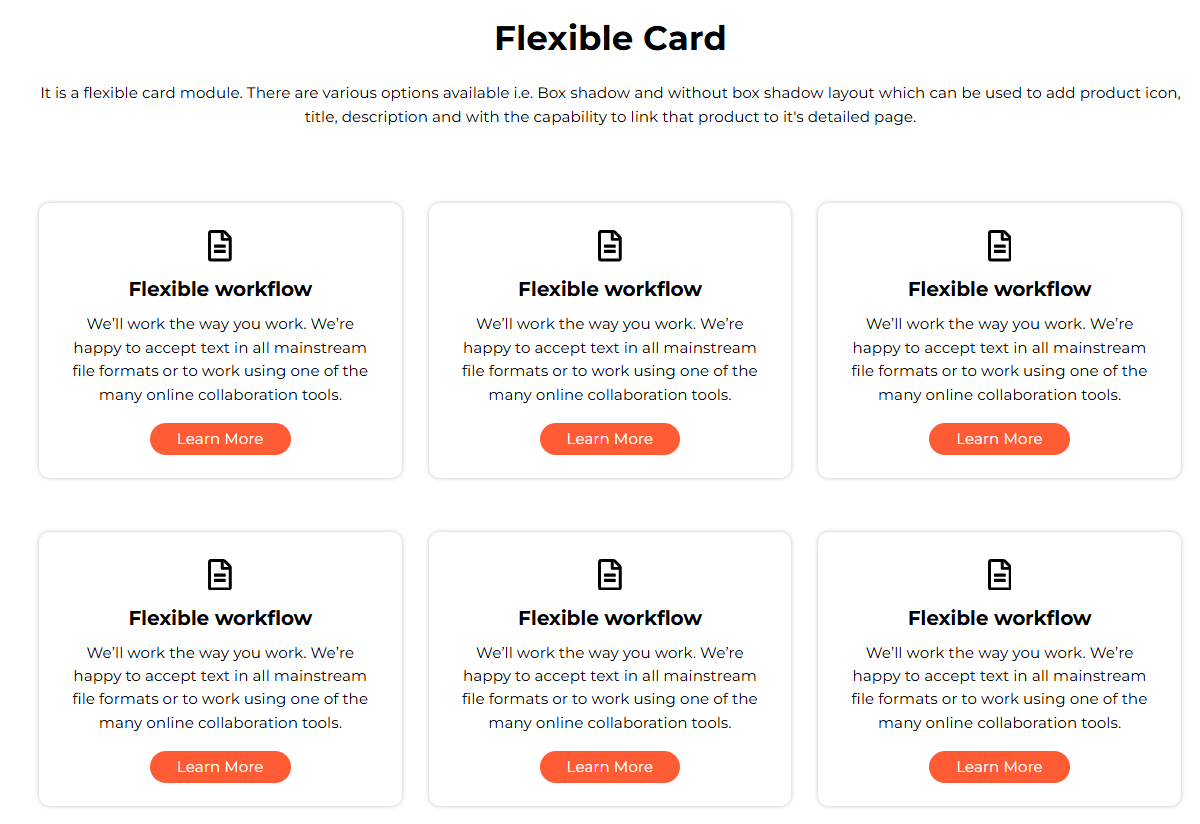Click the document icon in top-left card
This screenshot has width=1200, height=824.
(220, 246)
